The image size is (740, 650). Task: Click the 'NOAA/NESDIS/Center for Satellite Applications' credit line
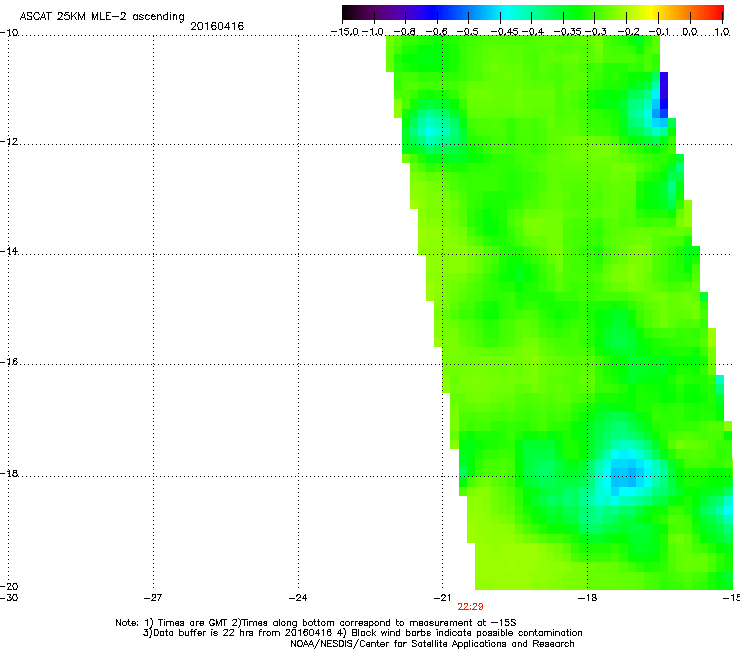click(432, 644)
